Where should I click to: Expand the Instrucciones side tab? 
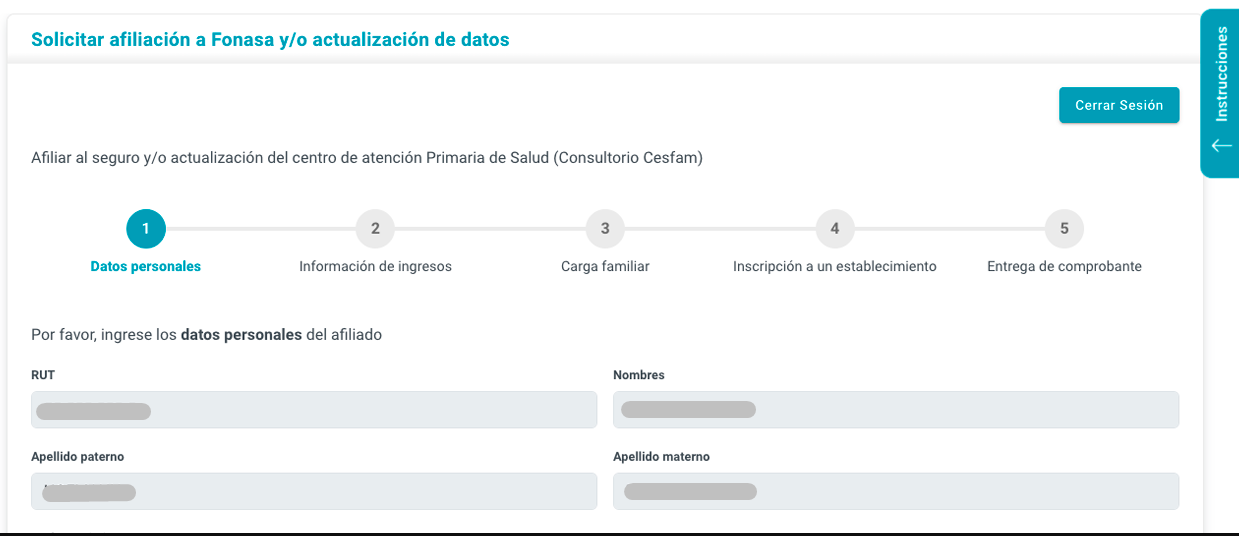coord(1220,94)
